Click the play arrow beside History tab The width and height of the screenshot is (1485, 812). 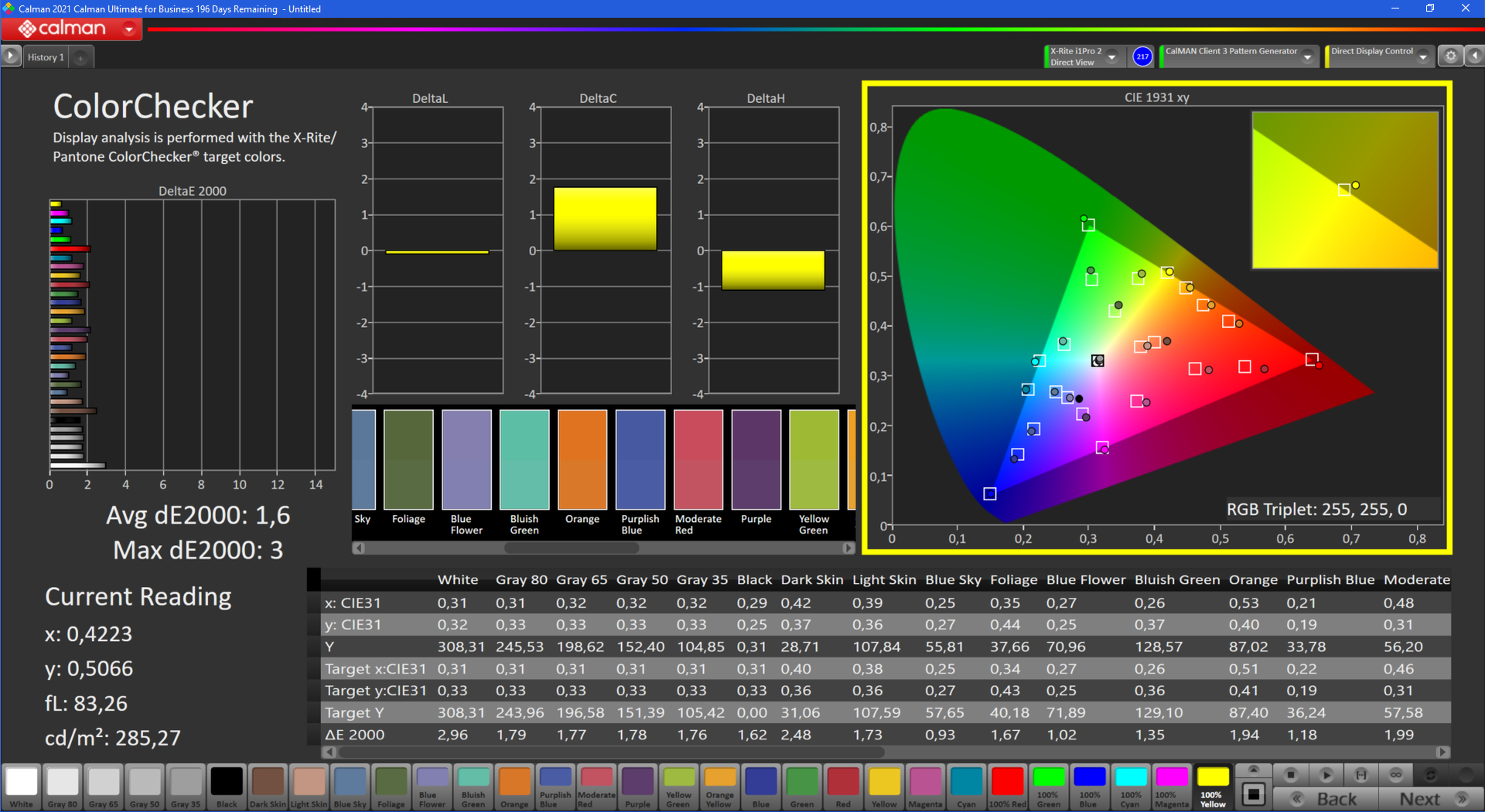tap(11, 56)
